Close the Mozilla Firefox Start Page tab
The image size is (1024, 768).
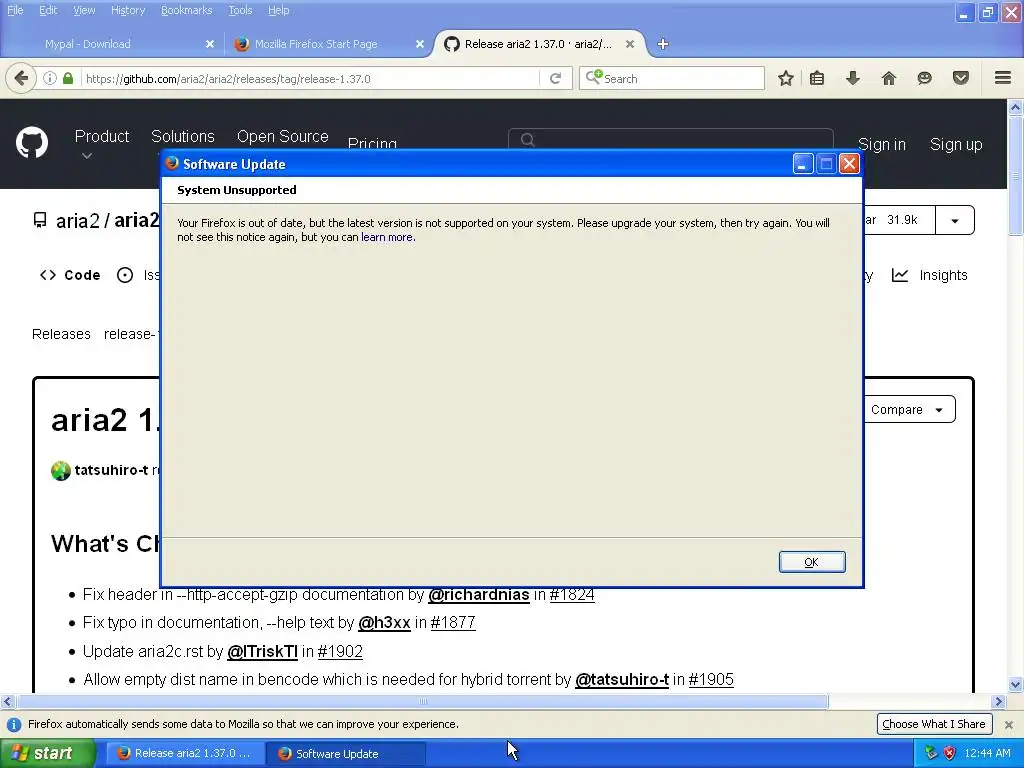[x=420, y=44]
